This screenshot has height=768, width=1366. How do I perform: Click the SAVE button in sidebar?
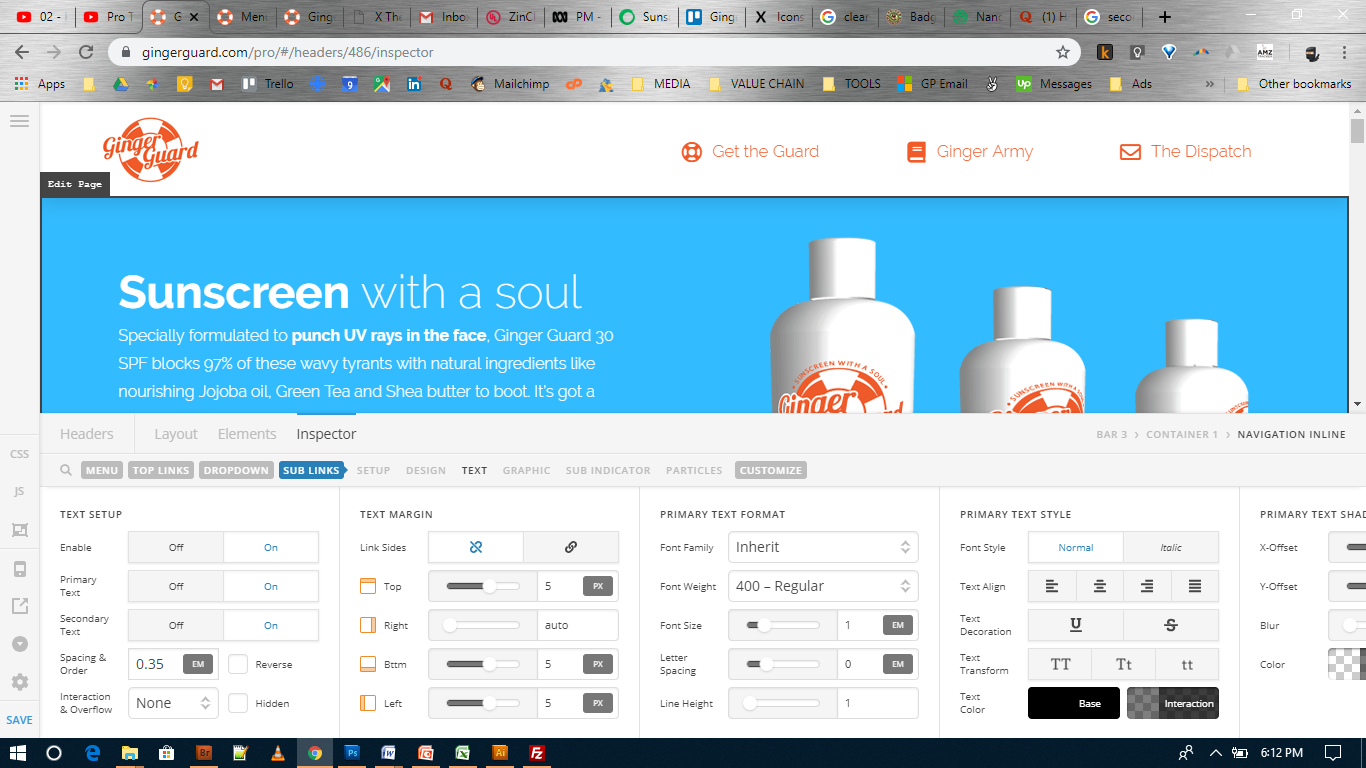19,720
